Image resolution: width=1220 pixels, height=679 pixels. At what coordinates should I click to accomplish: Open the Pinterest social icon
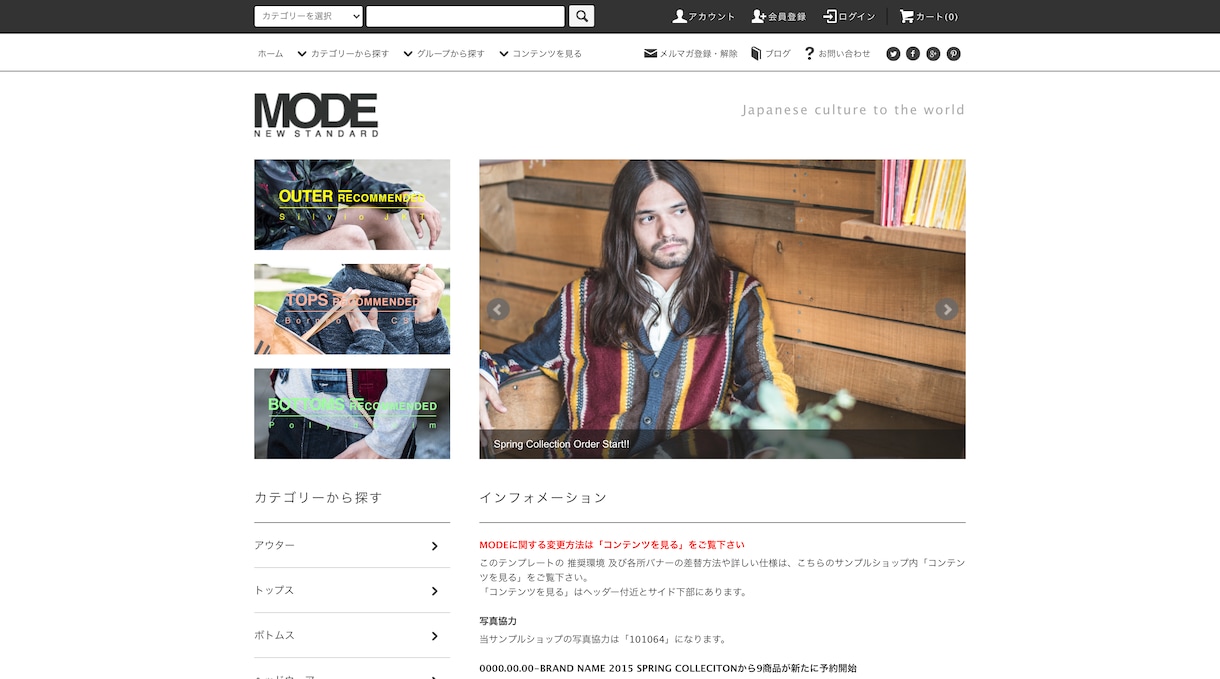coord(953,54)
